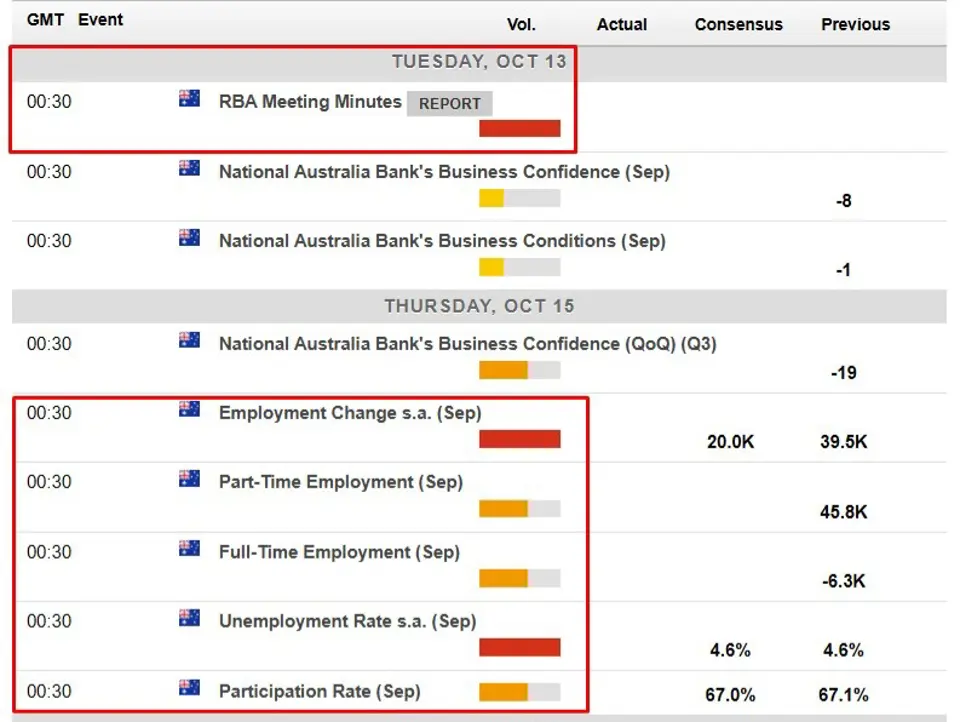Click orange volatility bar for Part-Time Employment

pos(520,509)
